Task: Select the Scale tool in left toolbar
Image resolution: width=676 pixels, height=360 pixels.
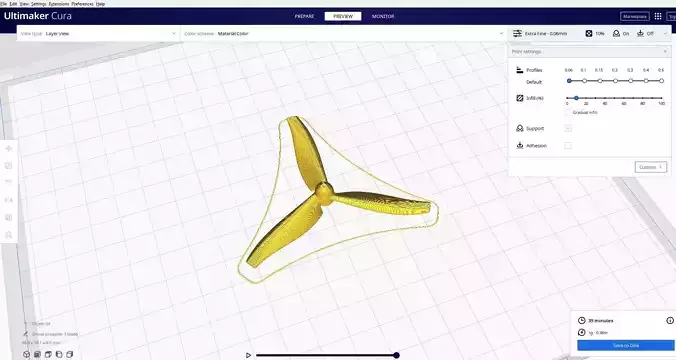Action: click(x=9, y=166)
